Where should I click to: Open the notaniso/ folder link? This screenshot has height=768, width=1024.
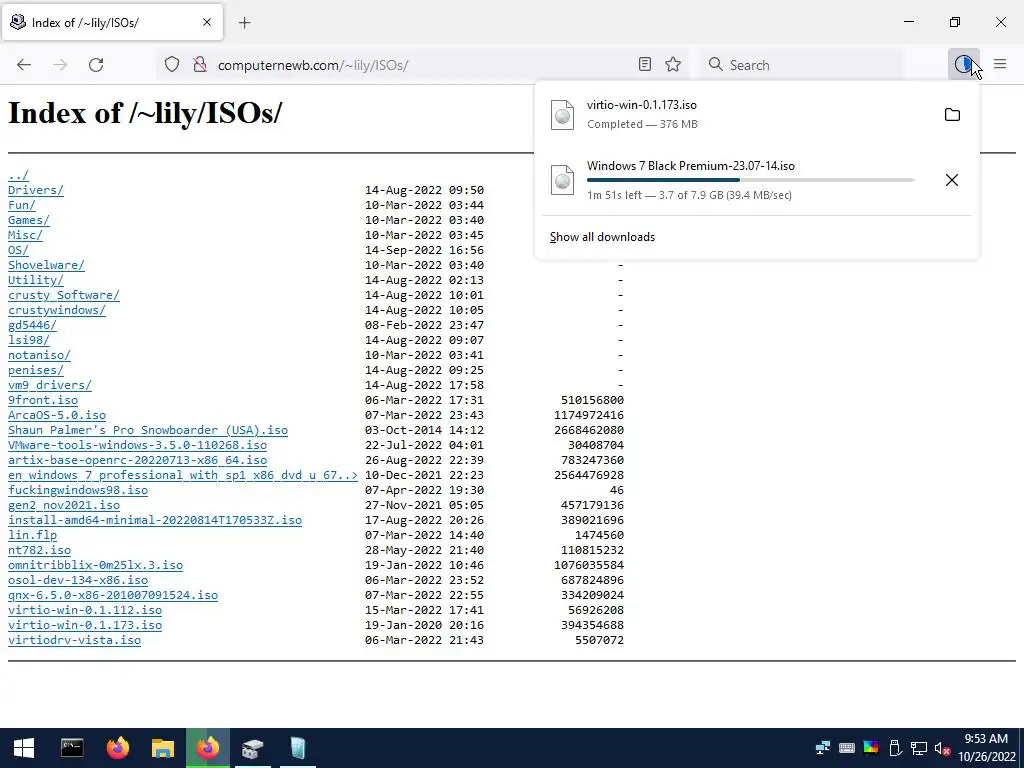[x=39, y=355]
